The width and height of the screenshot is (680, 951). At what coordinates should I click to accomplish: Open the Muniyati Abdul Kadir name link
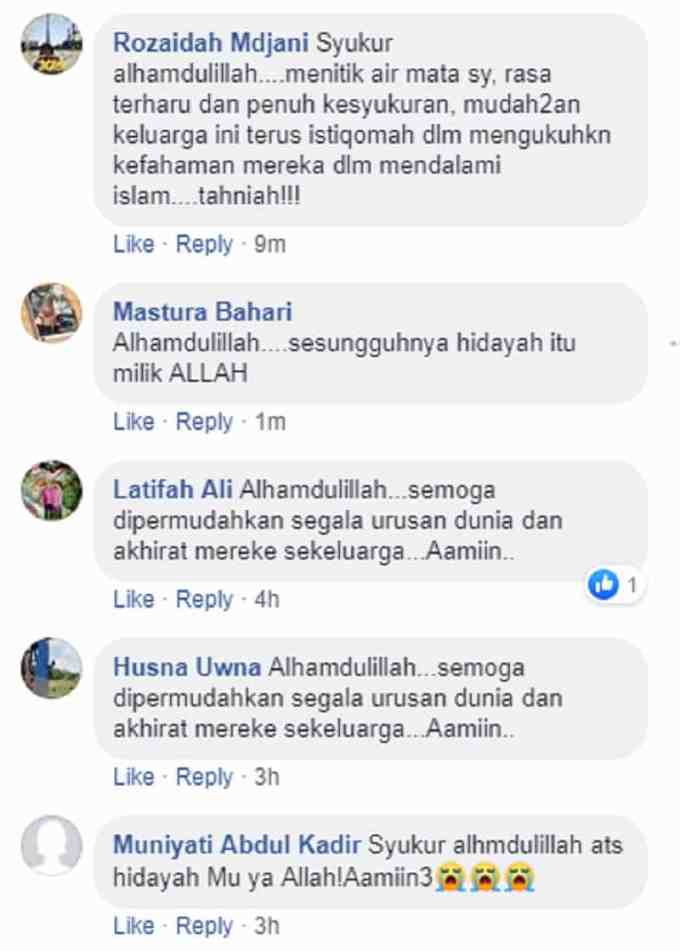pos(237,845)
